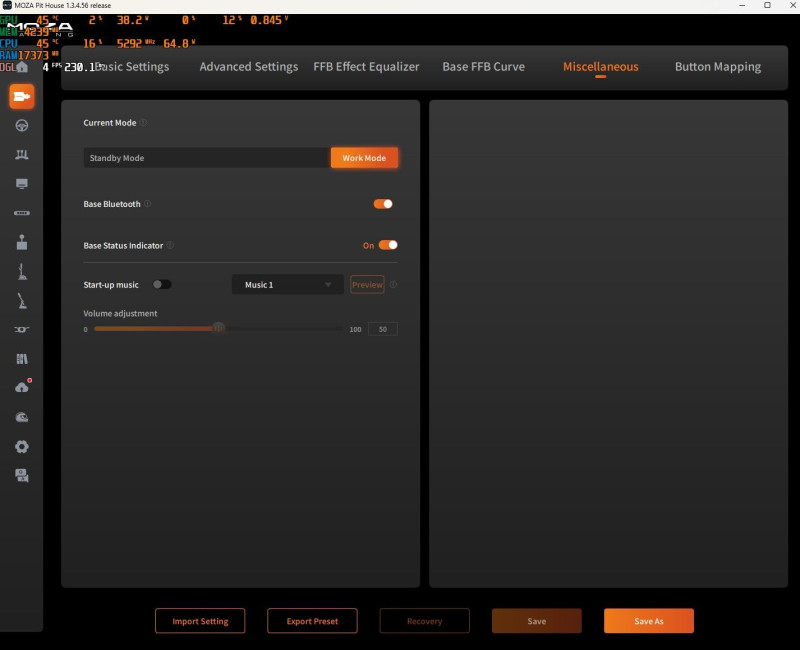Click the 'Current Mode' label
The image size is (800, 650).
coord(110,123)
